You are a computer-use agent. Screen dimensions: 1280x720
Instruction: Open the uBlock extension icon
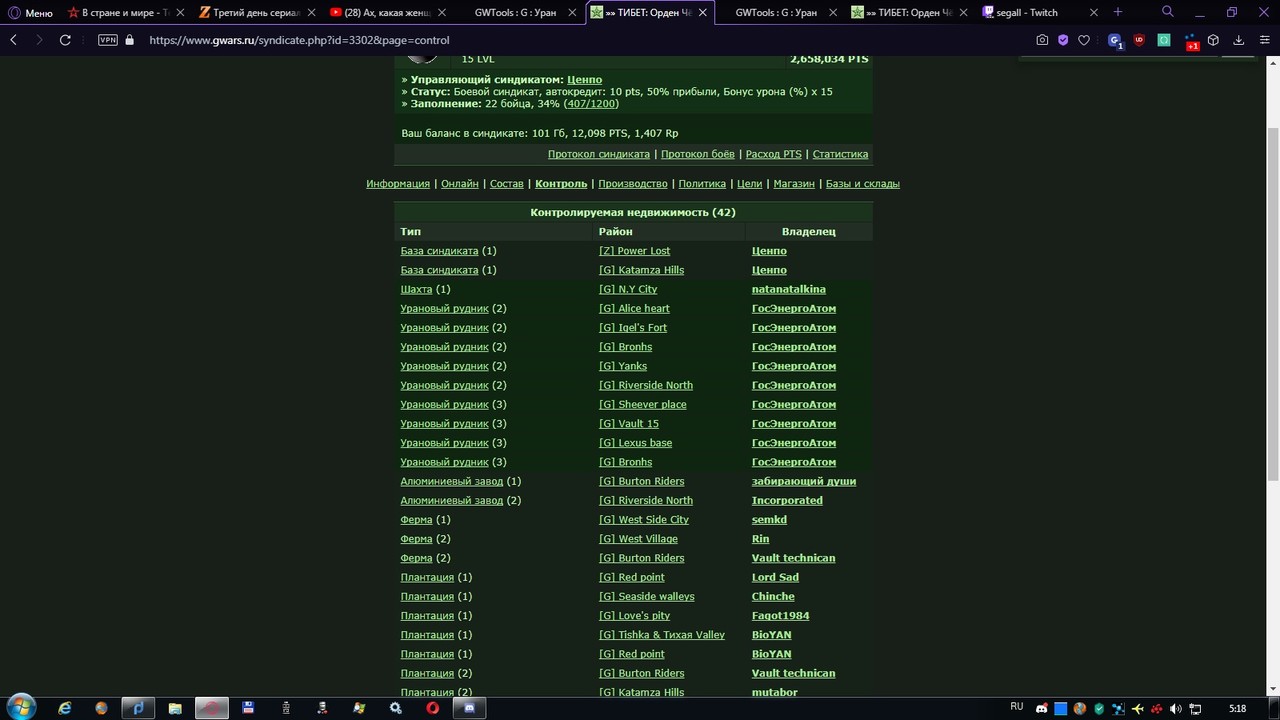(1139, 40)
